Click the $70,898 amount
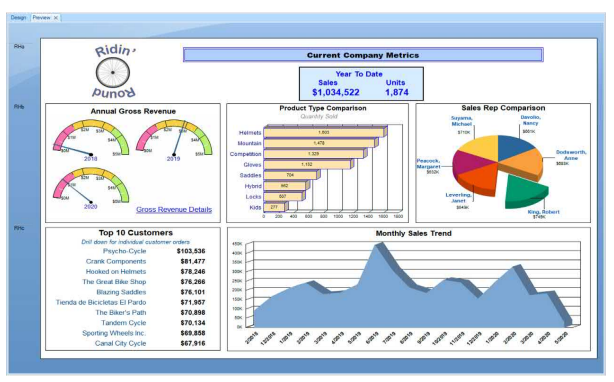This screenshot has width=614, height=382. (193, 312)
